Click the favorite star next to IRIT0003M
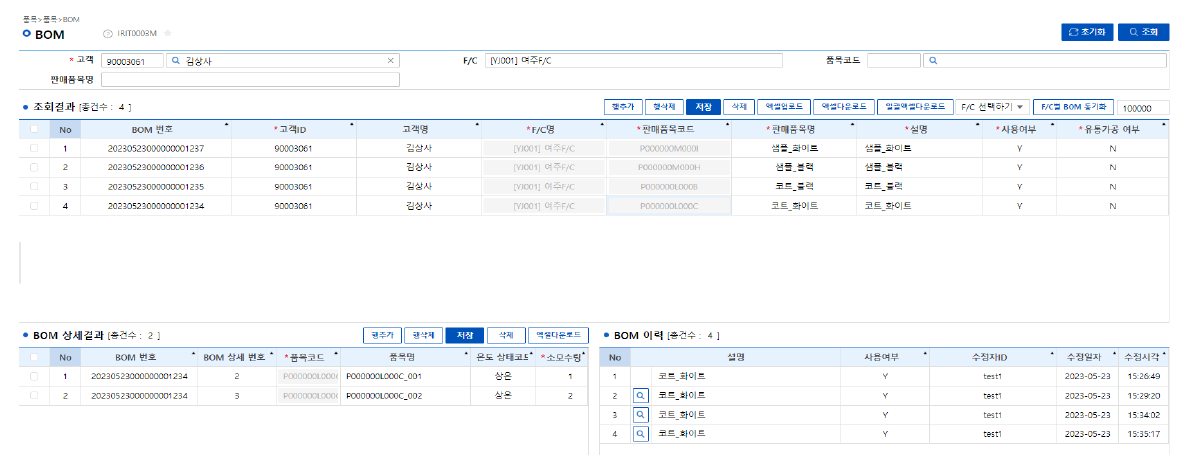1183x461 pixels. click(x=168, y=34)
